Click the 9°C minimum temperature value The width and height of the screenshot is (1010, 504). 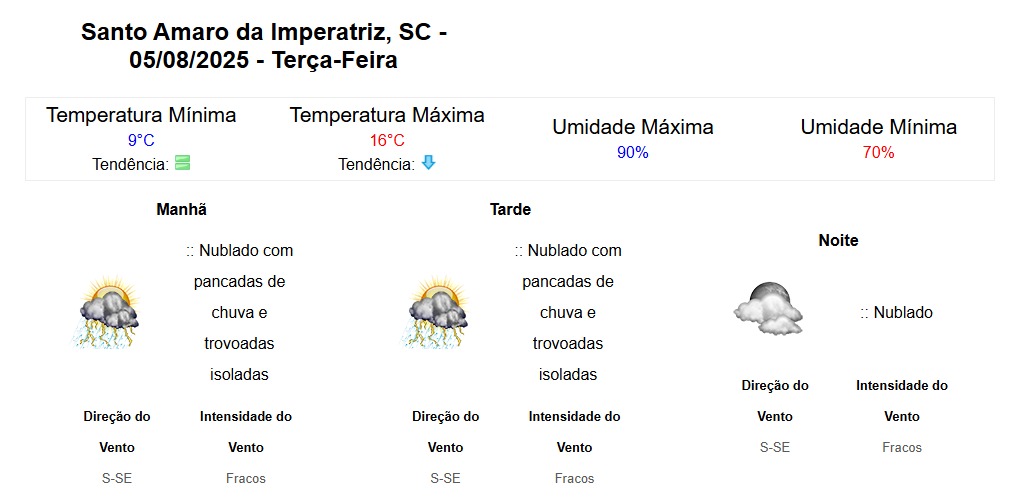point(141,141)
